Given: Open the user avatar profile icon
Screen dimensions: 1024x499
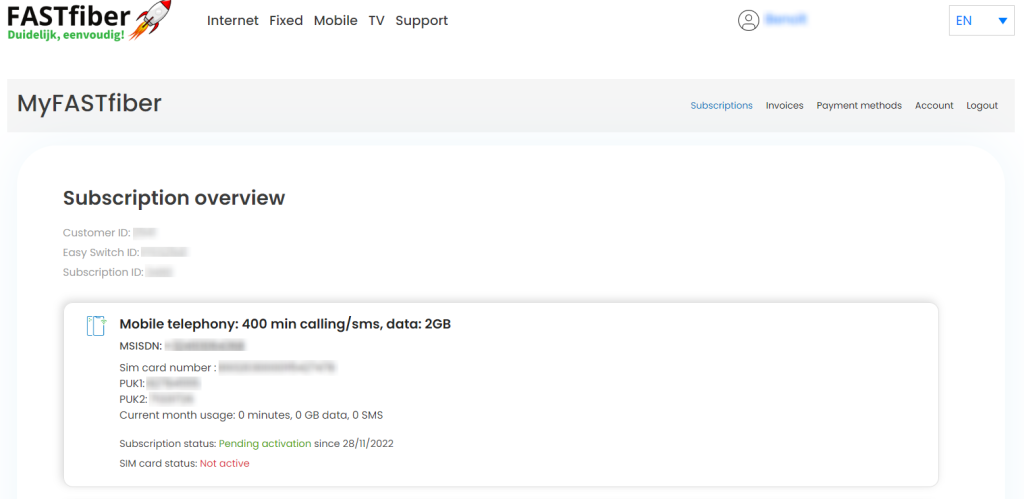Looking at the screenshot, I should [x=748, y=20].
